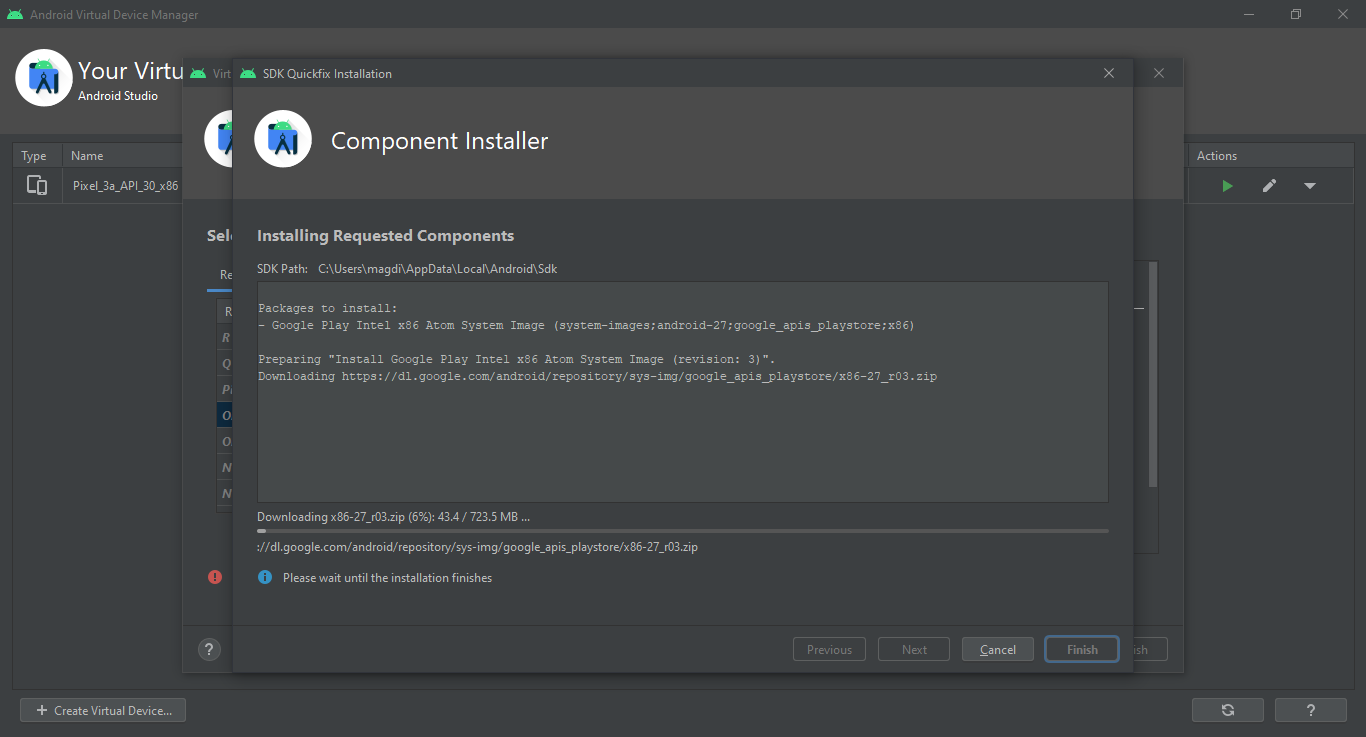Click the Android Studio logo in Component Installer
1366x737 pixels.
click(283, 139)
